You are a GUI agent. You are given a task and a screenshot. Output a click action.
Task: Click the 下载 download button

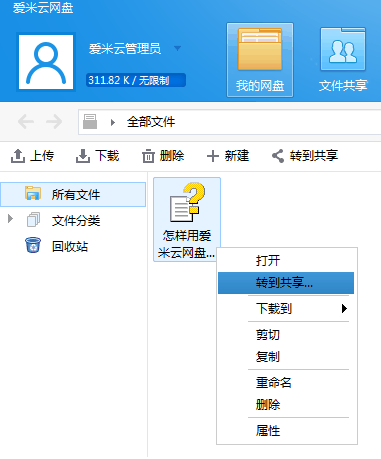click(x=97, y=156)
